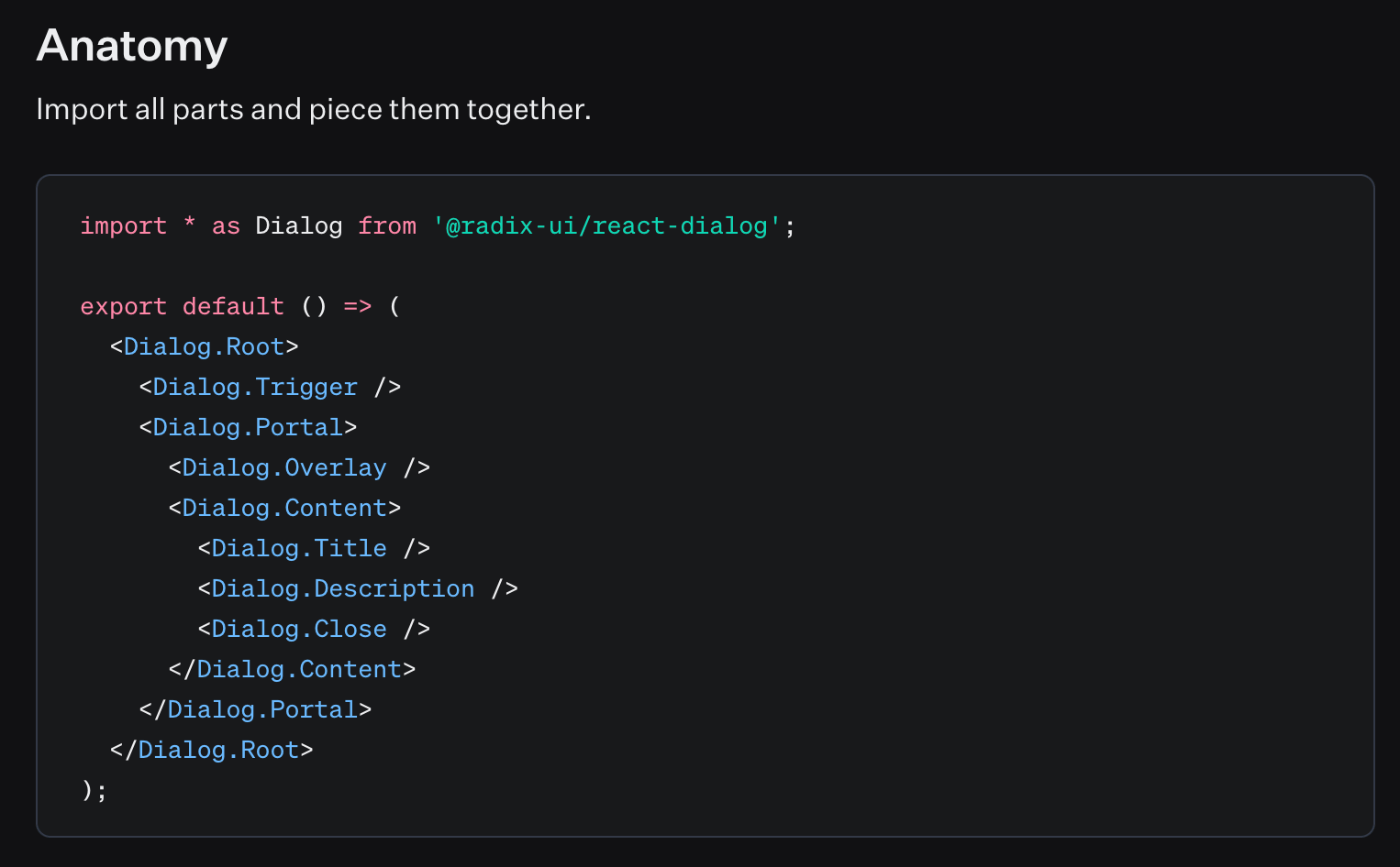Viewport: 1400px width, 867px height.
Task: Click the import statement code line
Action: [x=438, y=226]
